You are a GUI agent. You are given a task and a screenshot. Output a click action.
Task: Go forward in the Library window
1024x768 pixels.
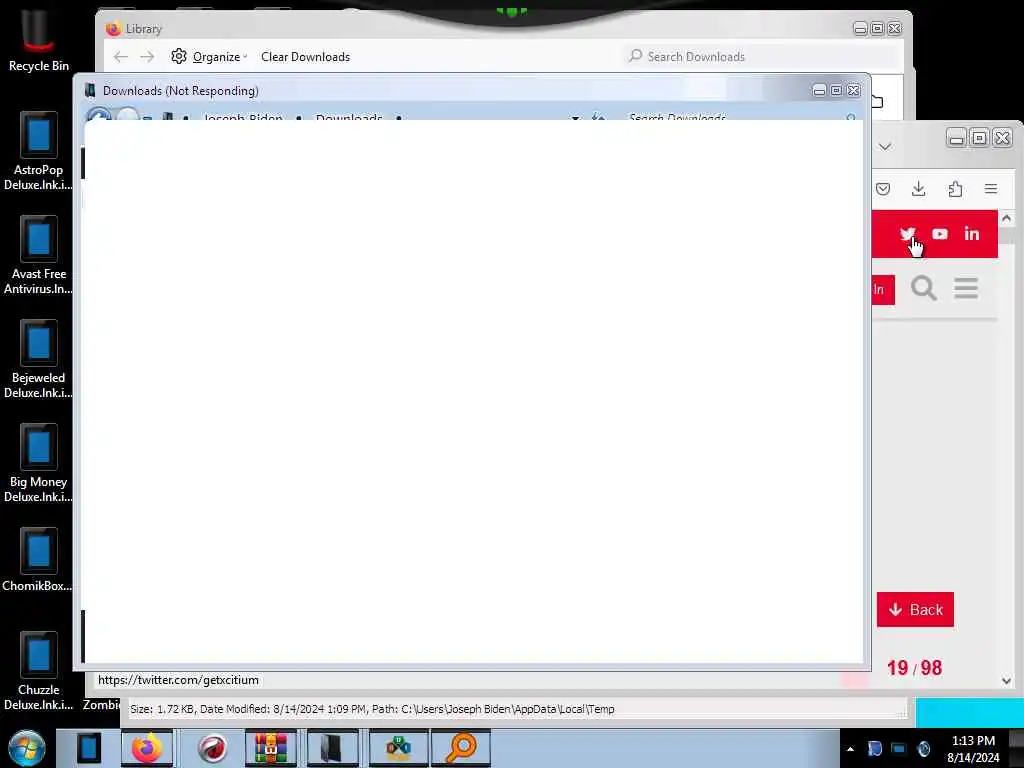[x=147, y=57]
